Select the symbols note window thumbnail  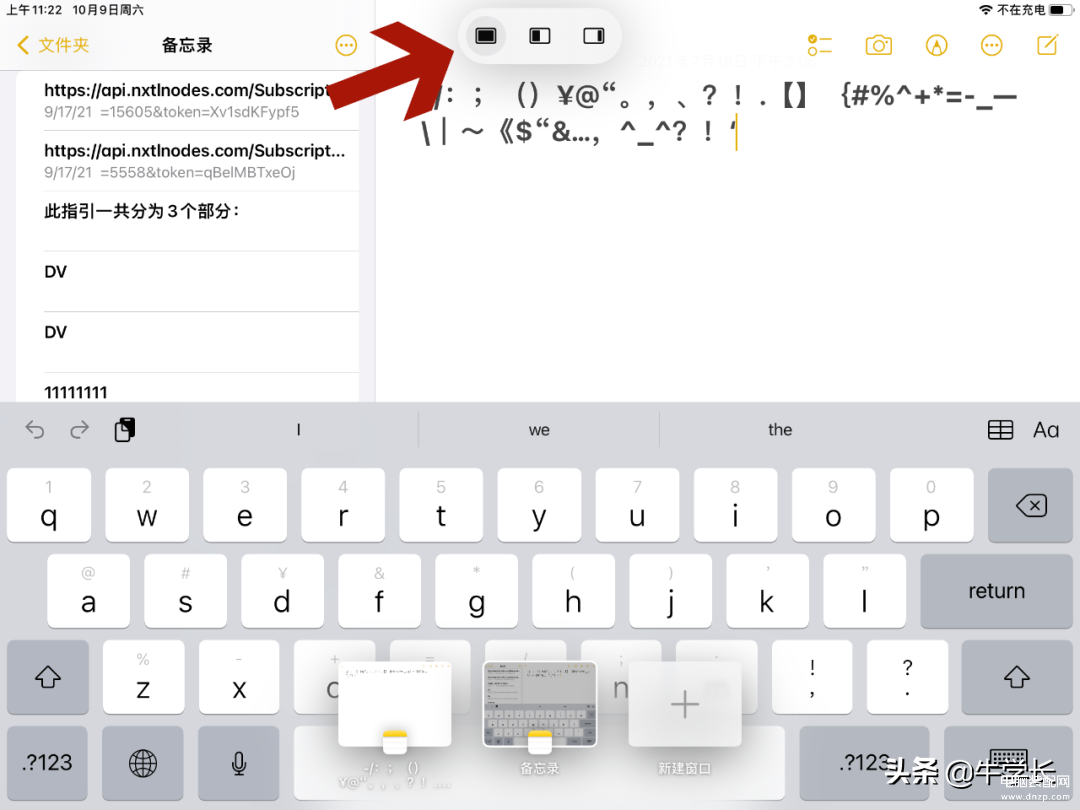(395, 705)
